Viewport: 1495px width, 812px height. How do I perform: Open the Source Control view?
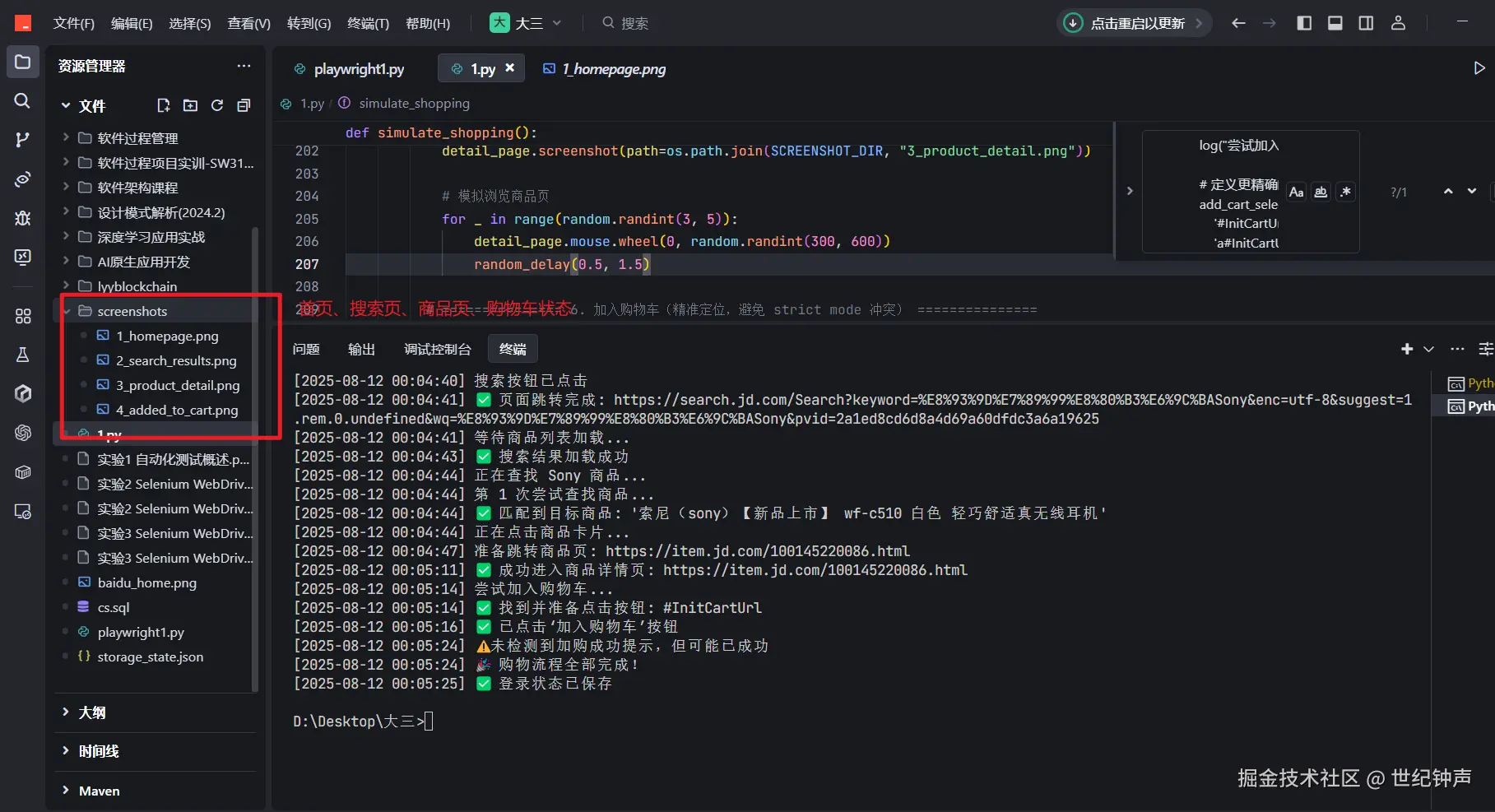[x=23, y=140]
